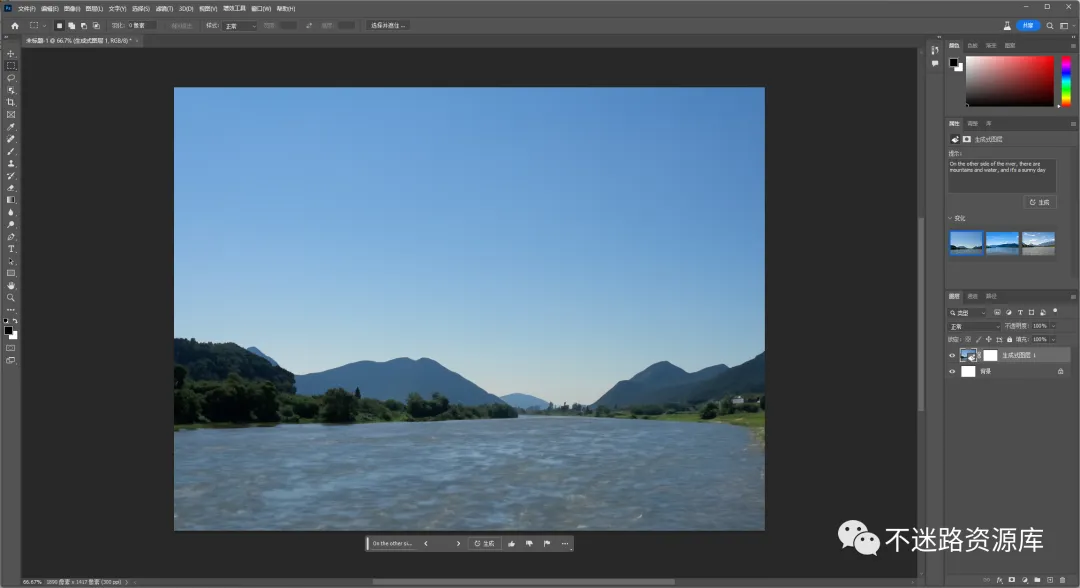
Task: Go to next variation arrow in task bar
Action: click(458, 544)
